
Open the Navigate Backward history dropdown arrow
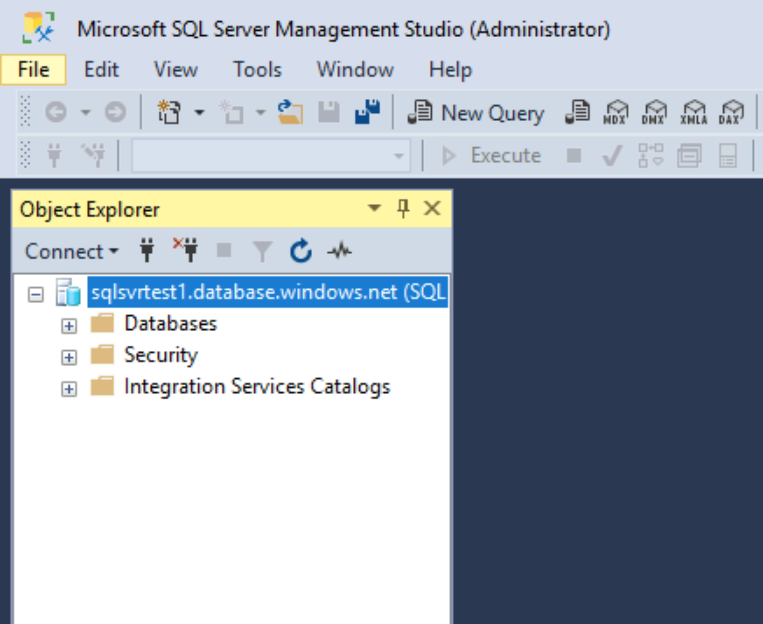point(86,112)
